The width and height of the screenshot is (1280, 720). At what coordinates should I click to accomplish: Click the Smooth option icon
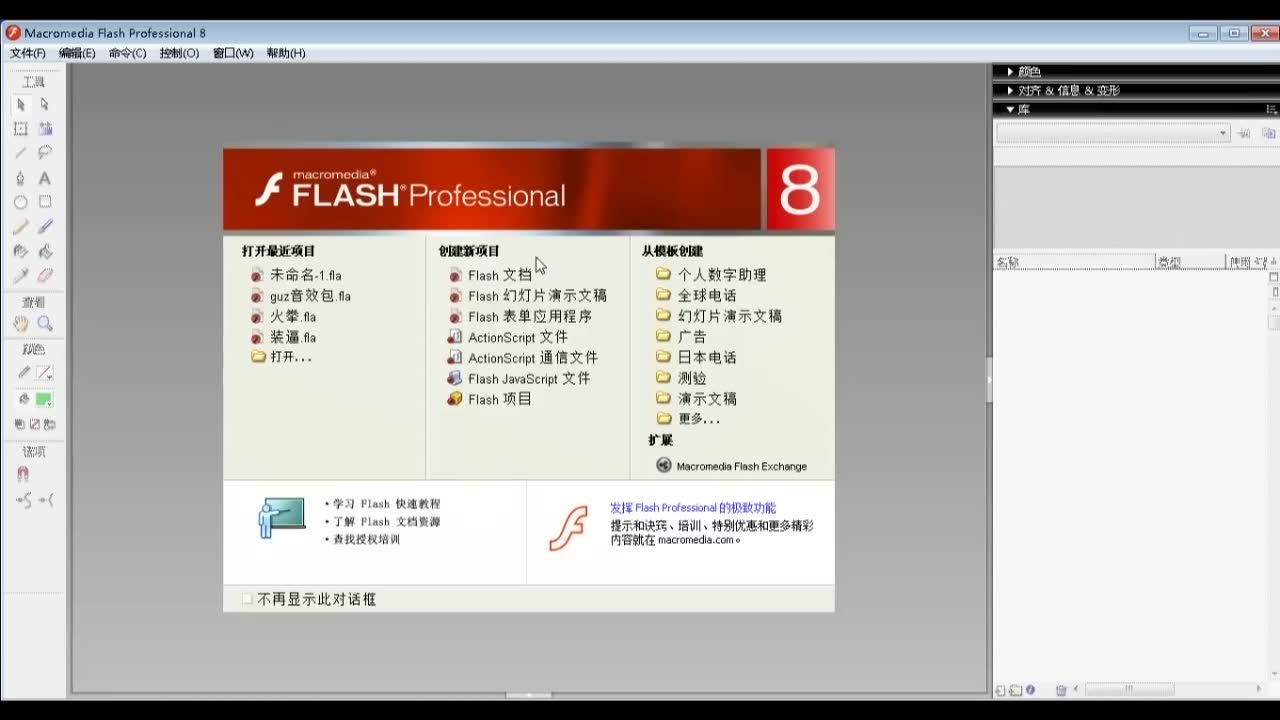pos(23,500)
